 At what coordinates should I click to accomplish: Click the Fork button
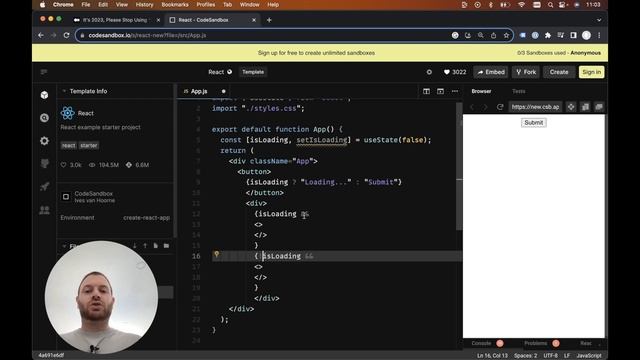[526, 72]
